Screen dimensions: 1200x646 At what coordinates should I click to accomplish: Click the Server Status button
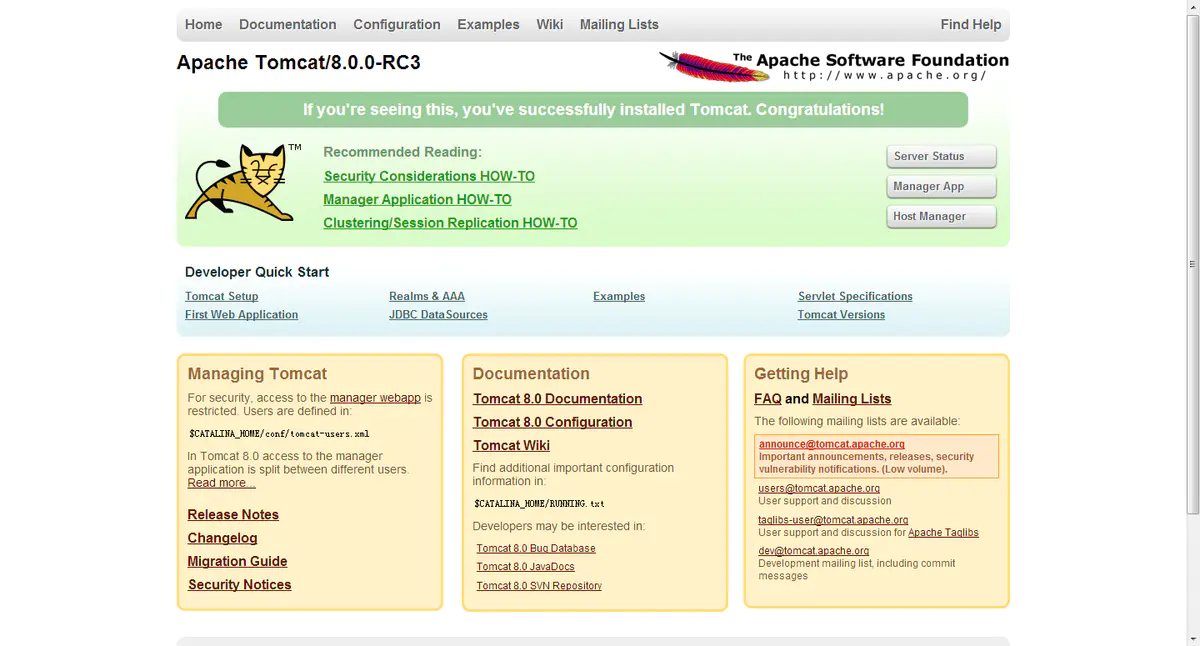(x=941, y=156)
